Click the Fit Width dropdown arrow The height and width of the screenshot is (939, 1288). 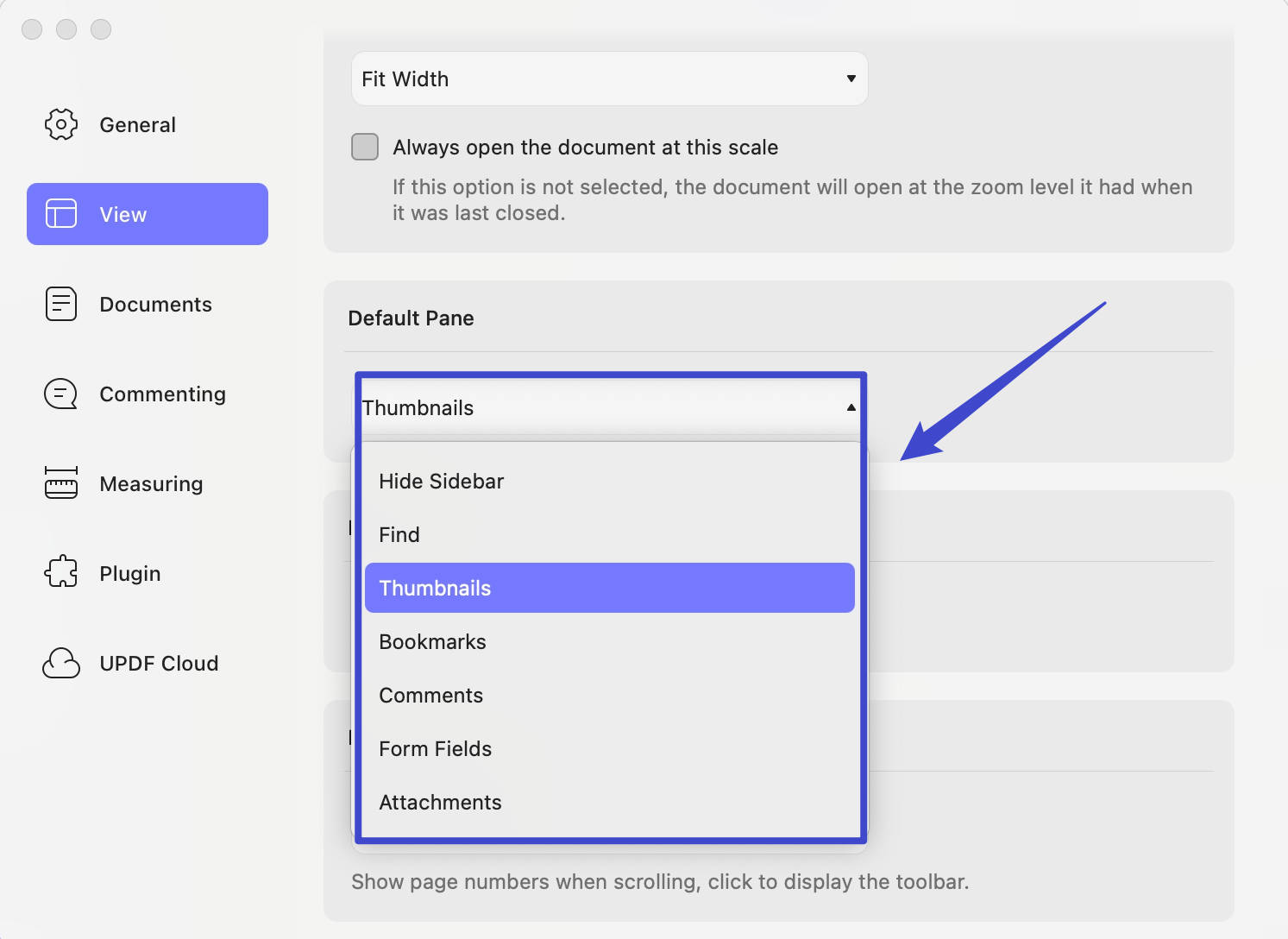[x=851, y=79]
